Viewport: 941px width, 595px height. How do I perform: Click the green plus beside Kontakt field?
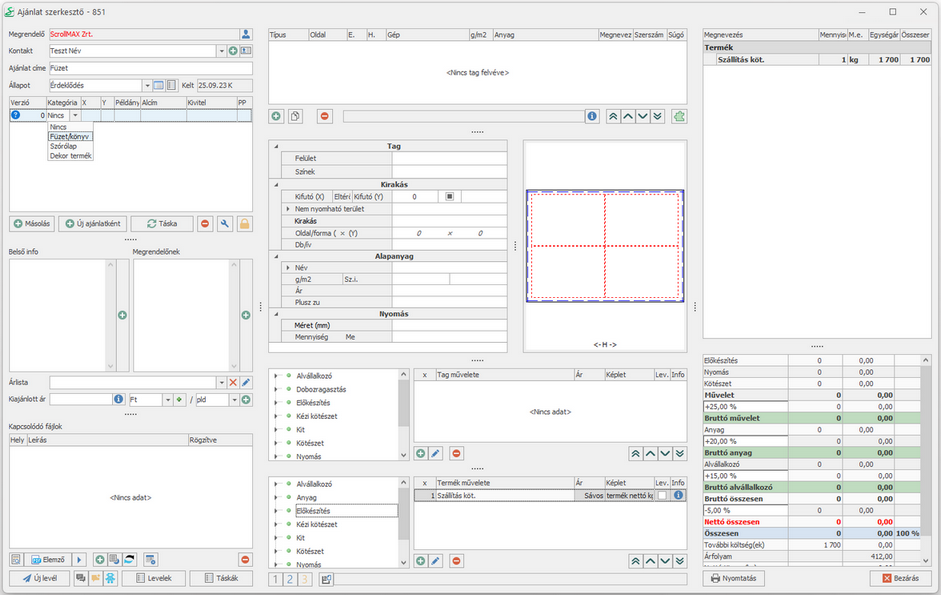(x=233, y=51)
